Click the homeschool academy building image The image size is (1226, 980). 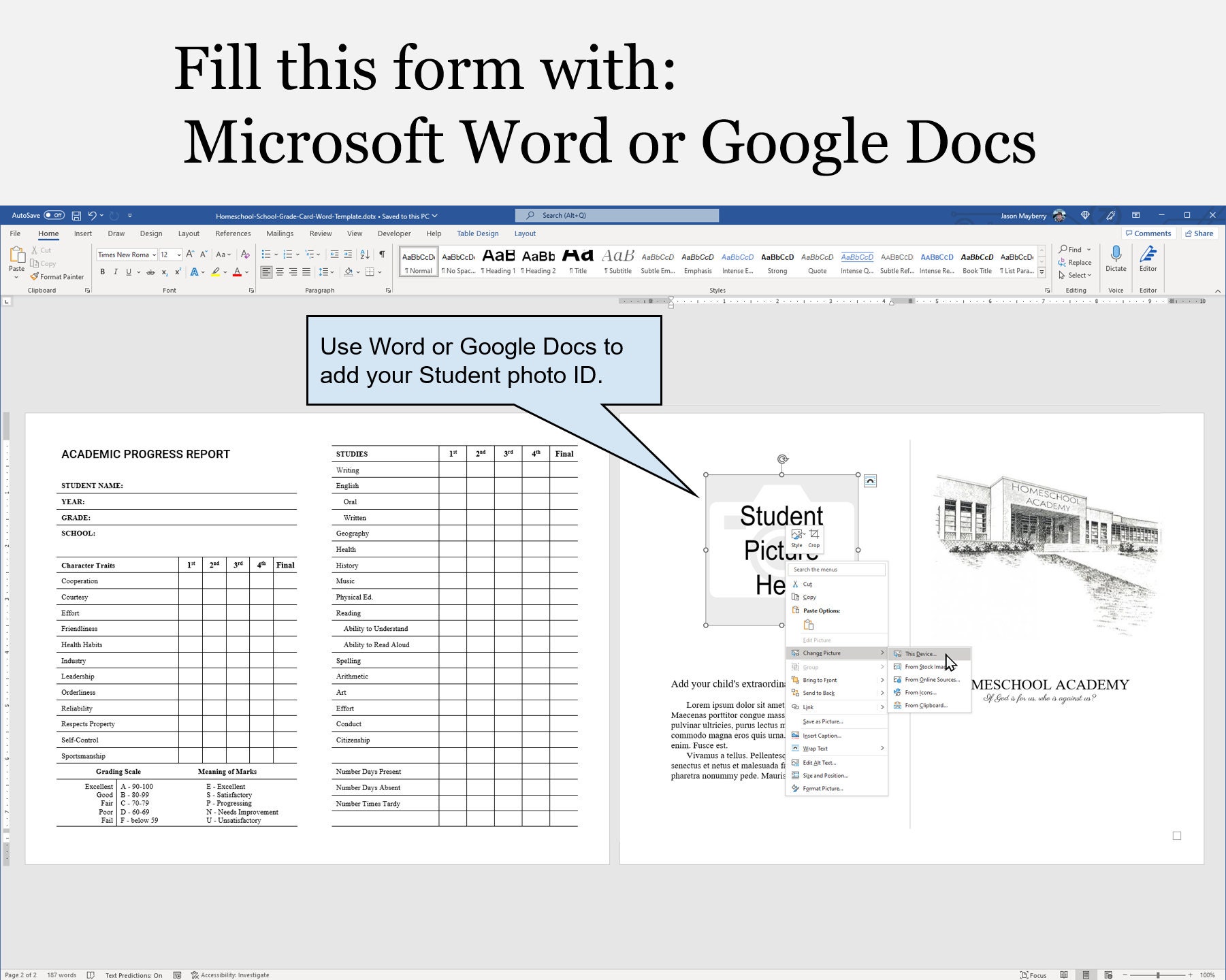coord(1048,555)
